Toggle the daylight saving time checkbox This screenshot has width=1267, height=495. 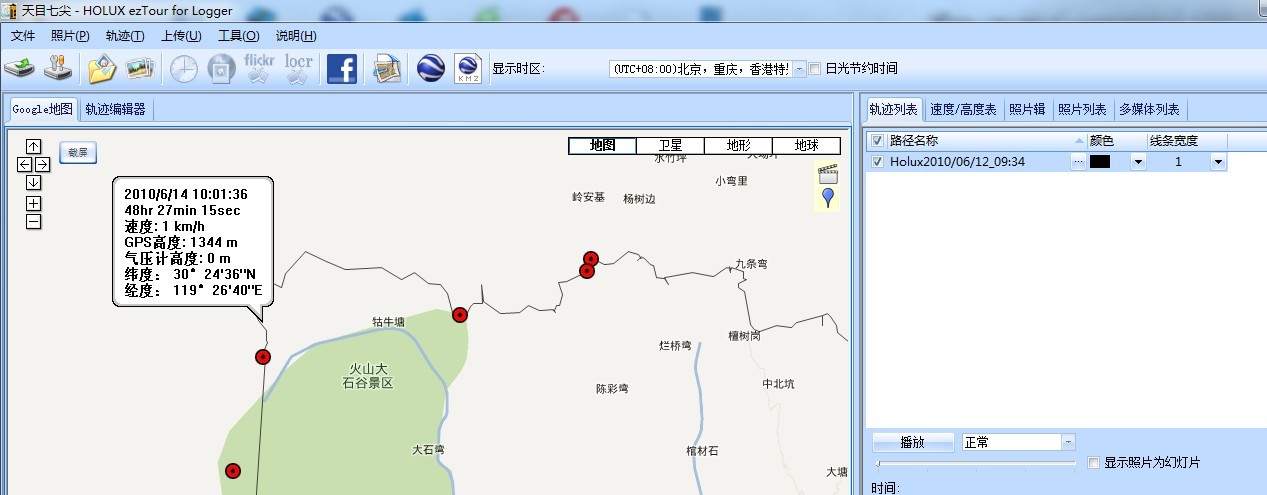[815, 69]
